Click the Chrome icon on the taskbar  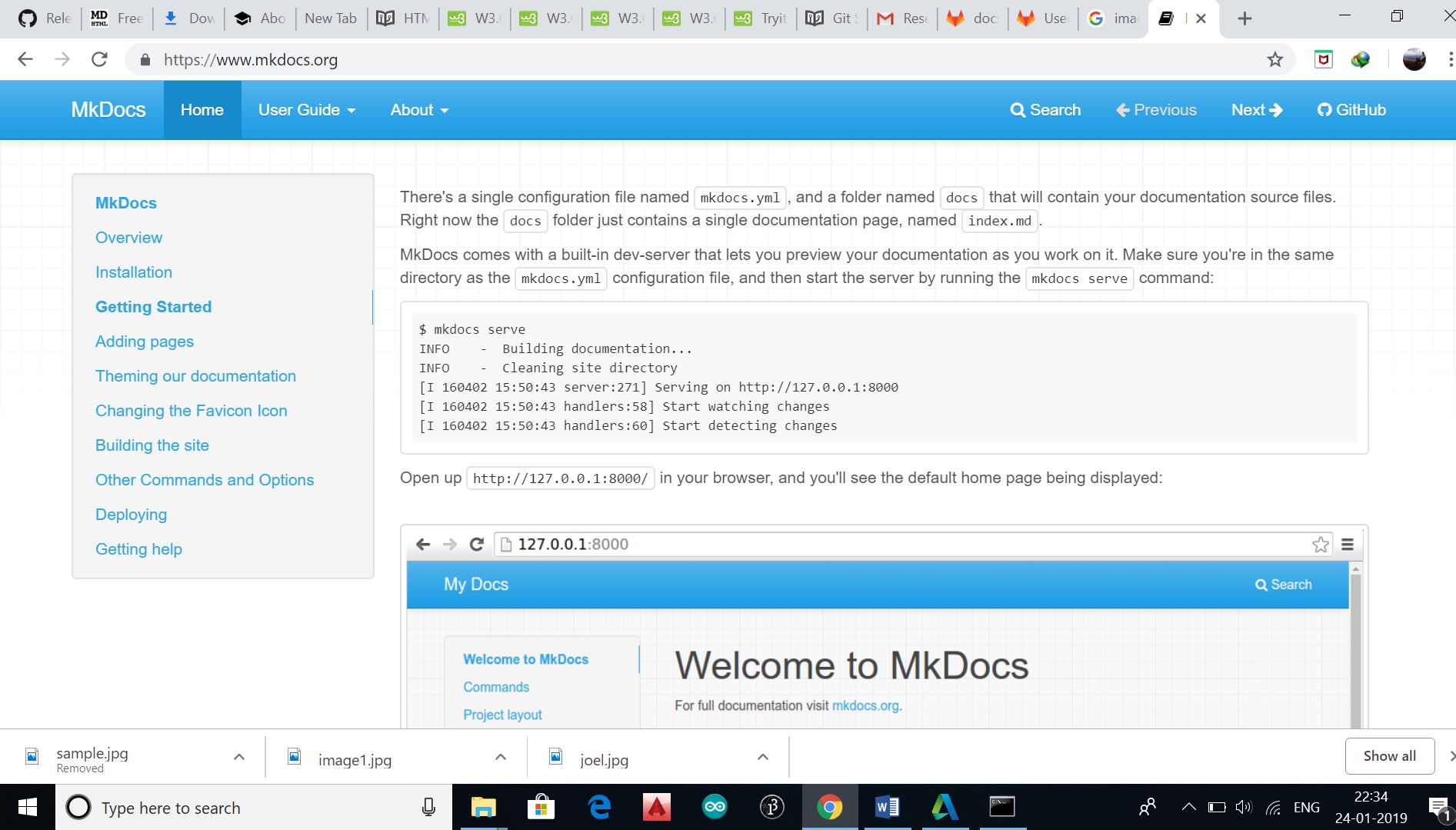829,807
